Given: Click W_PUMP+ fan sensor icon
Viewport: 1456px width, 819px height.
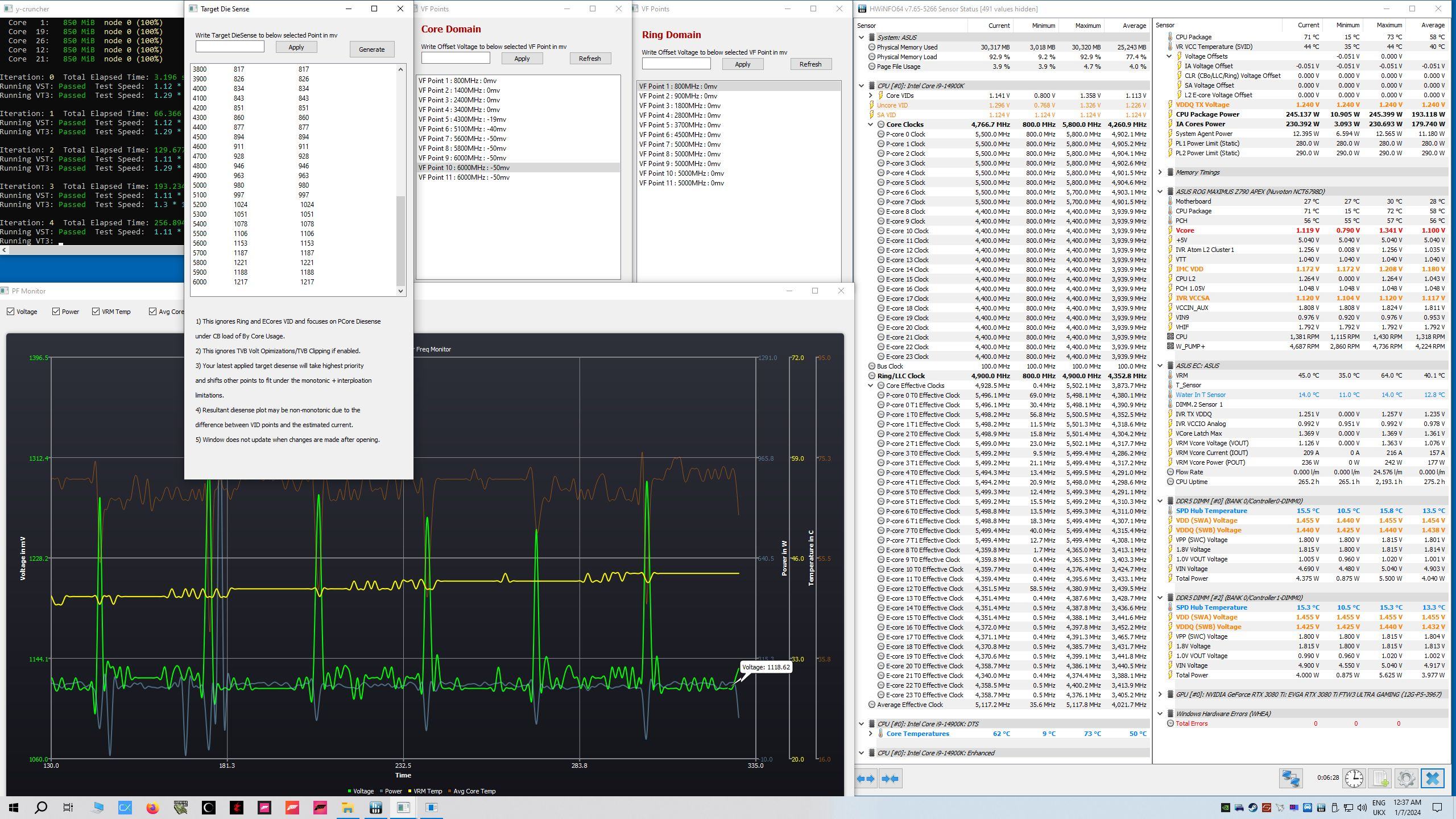Looking at the screenshot, I should click(x=1170, y=346).
